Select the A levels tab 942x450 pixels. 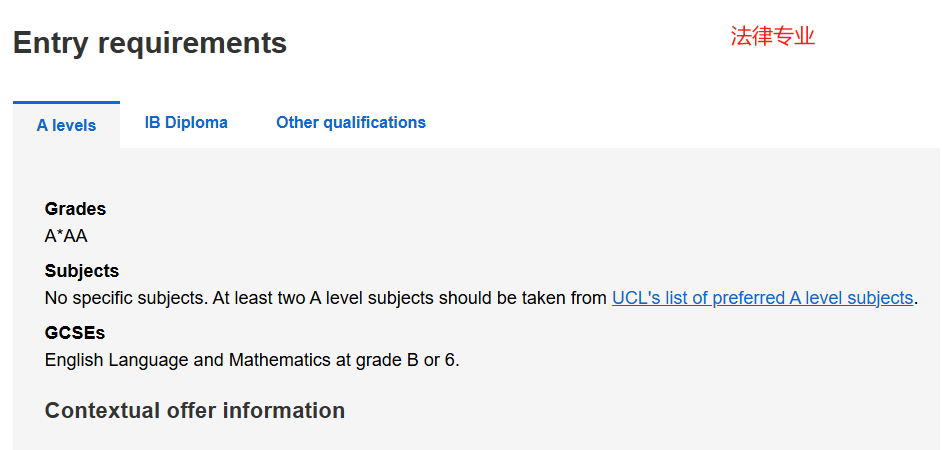(x=66, y=125)
